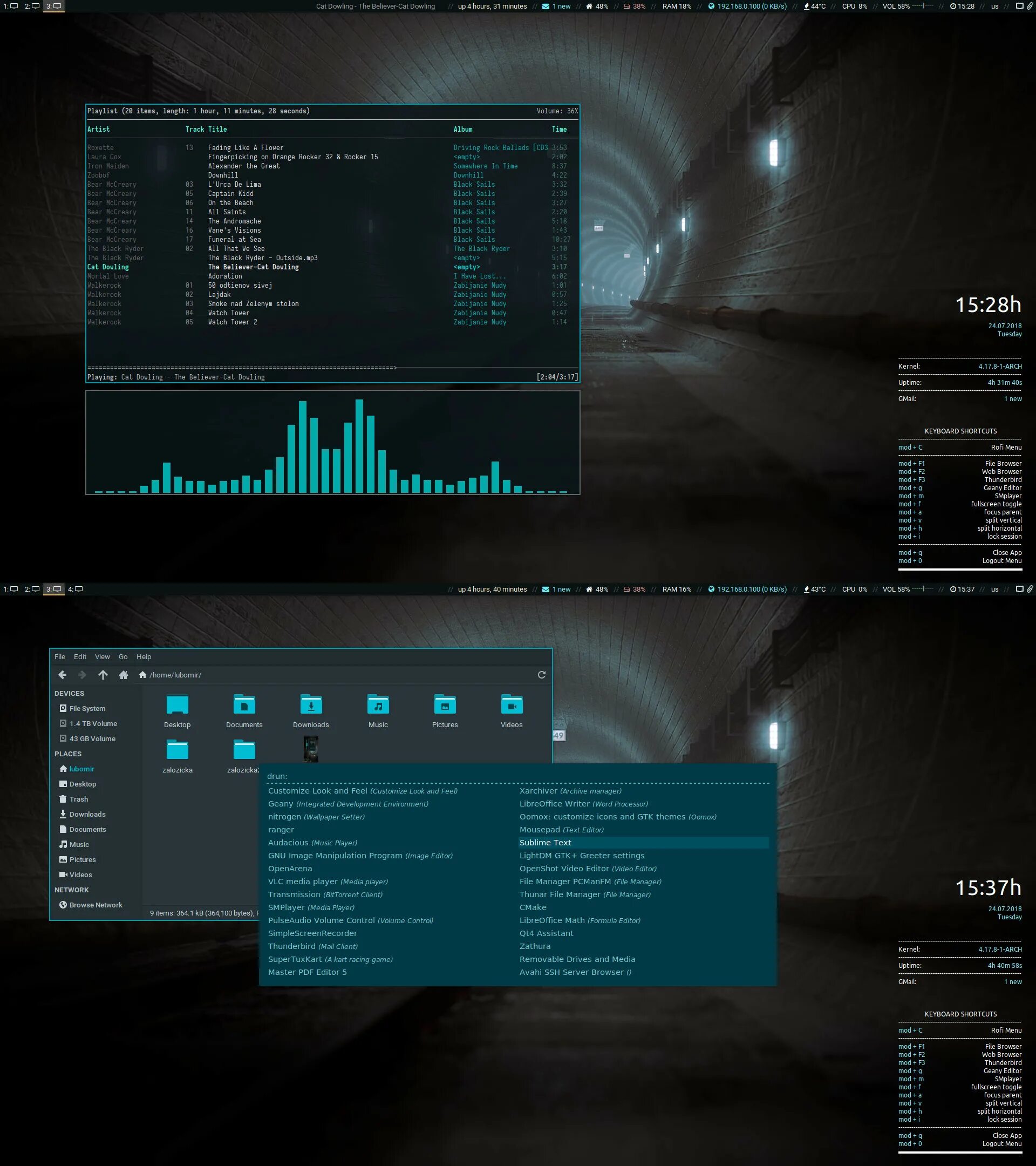Screen dimensions: 1036x1166
Task: Open the Music folder icon
Action: tap(378, 706)
